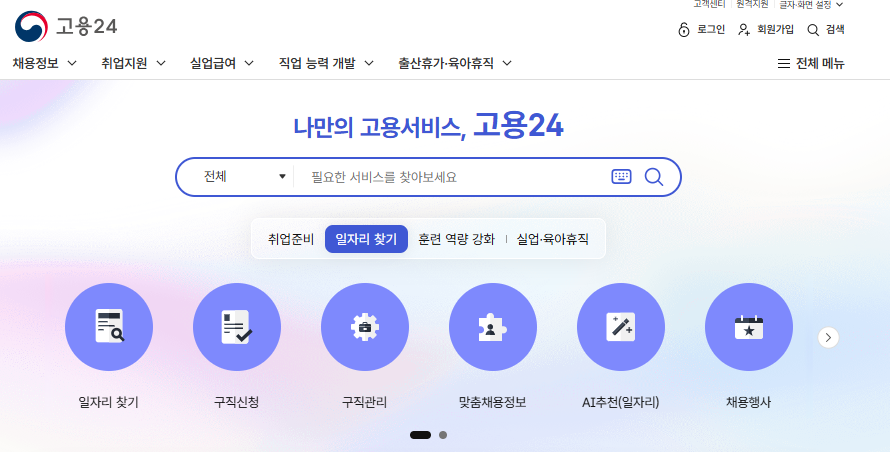
Task: Open the 구직신청 application icon
Action: click(236, 327)
